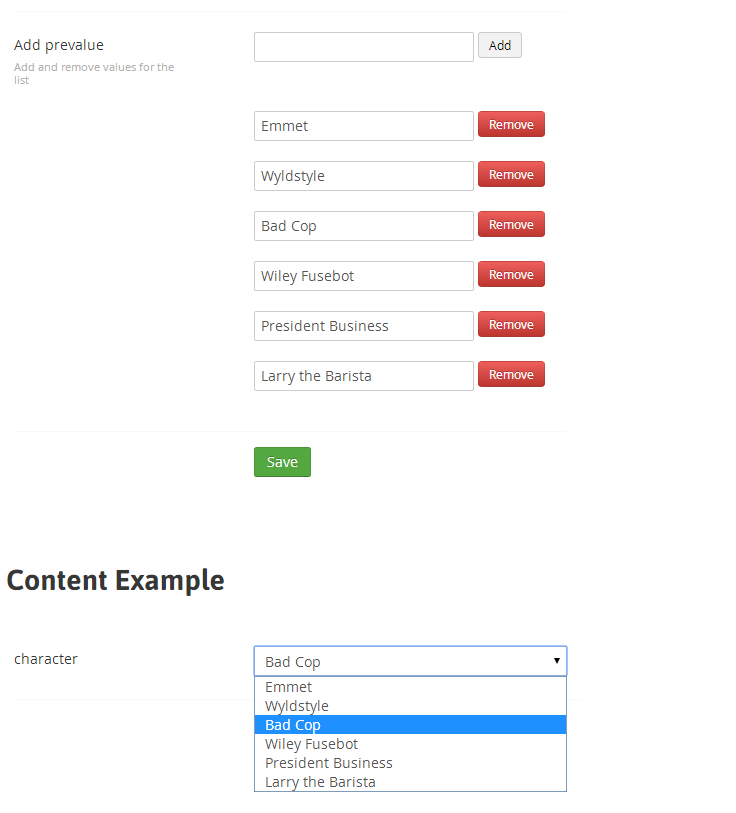Edit the Bad Cop prevalue text field
This screenshot has width=736, height=813.
click(363, 226)
